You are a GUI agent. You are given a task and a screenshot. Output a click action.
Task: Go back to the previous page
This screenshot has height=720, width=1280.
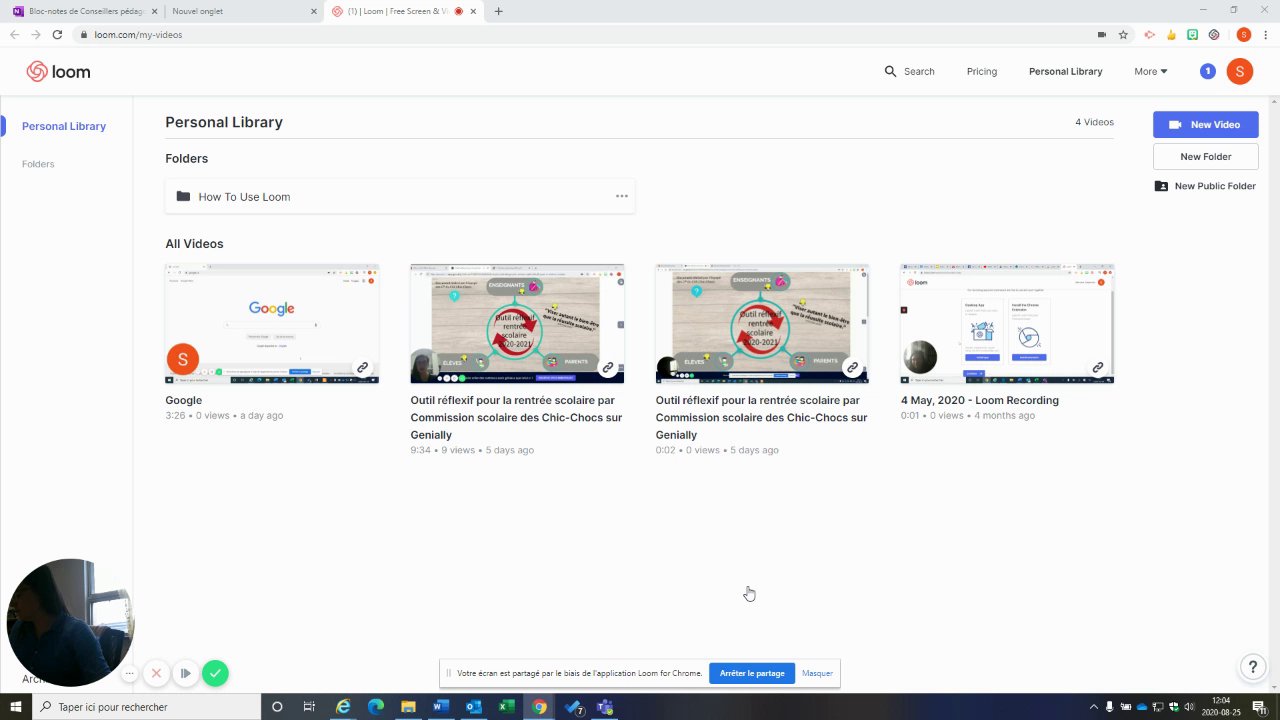(x=14, y=34)
